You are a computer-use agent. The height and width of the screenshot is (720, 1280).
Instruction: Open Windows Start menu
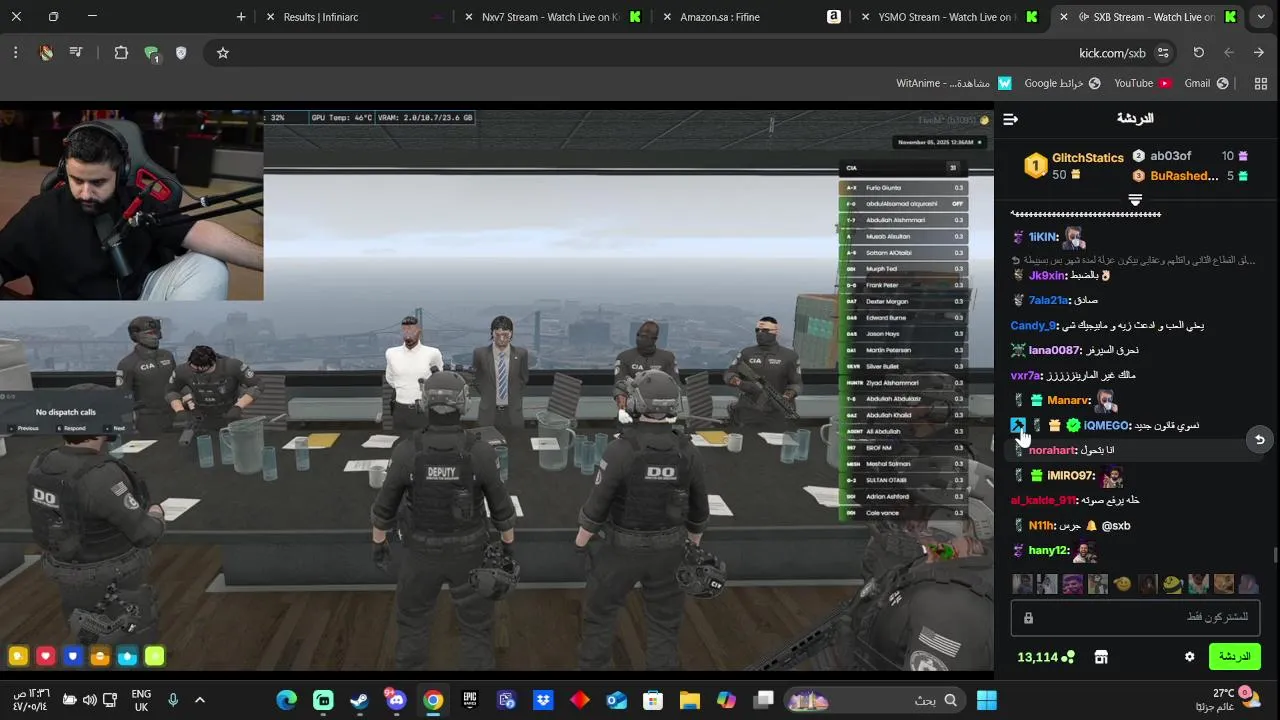(x=987, y=700)
